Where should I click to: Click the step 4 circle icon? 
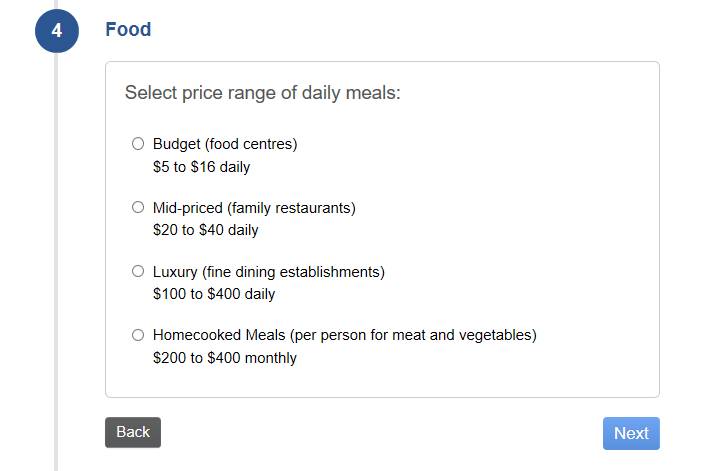(56, 30)
